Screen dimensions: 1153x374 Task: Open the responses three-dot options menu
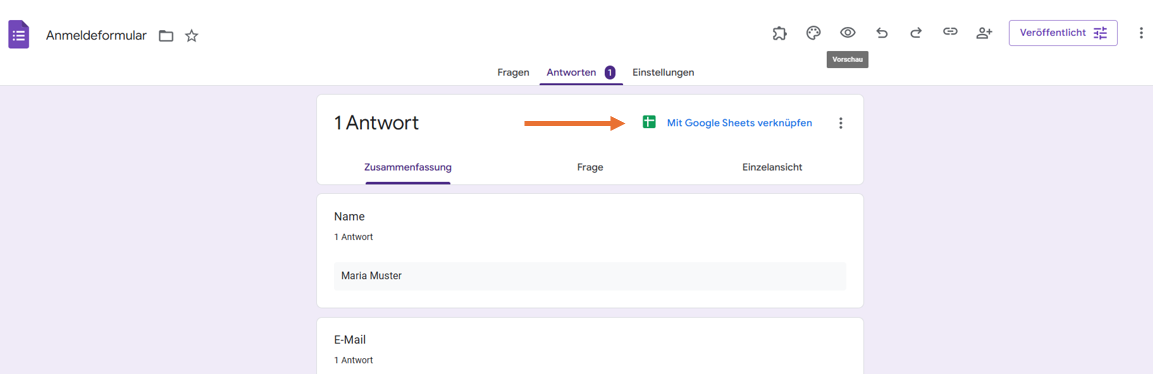pos(841,123)
